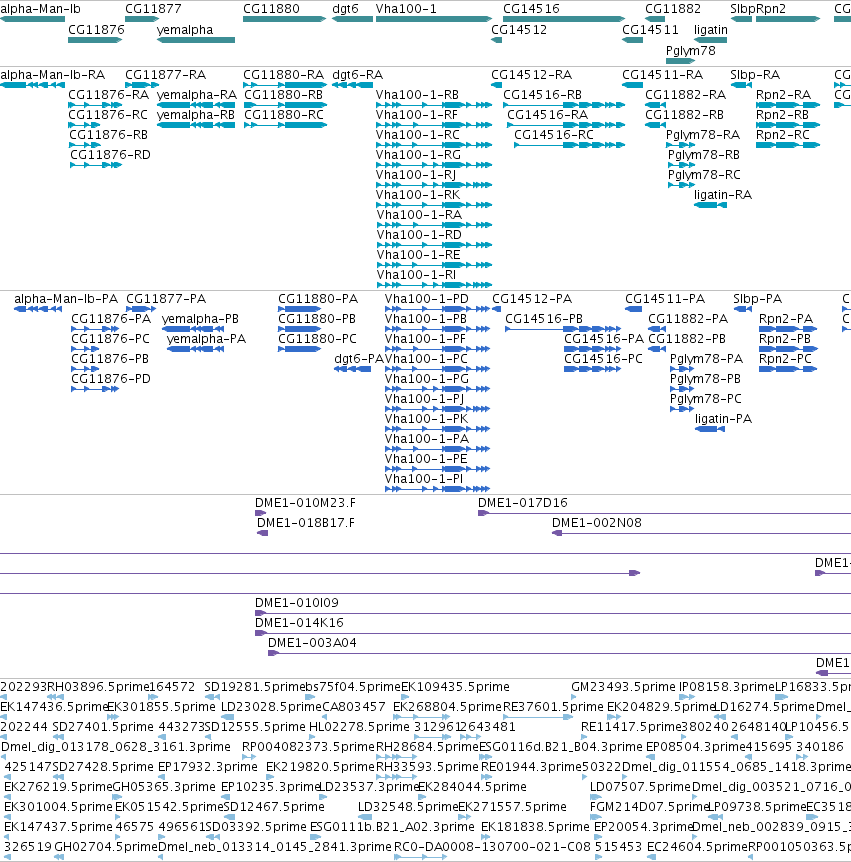Image resolution: width=851 pixels, height=862 pixels.
Task: Select the DME1-018B17.F clone label
Action: 306,523
